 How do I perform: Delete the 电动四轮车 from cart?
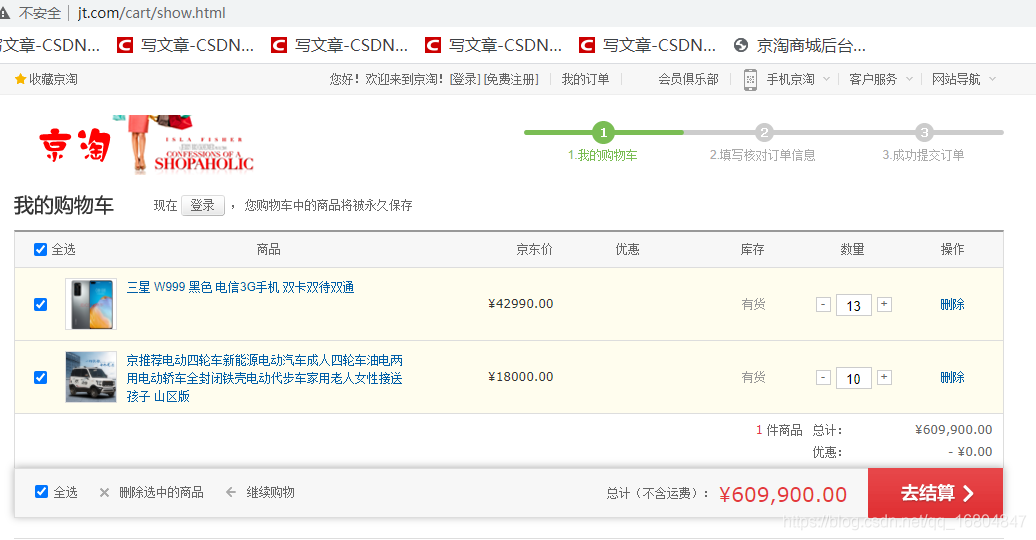click(x=952, y=377)
